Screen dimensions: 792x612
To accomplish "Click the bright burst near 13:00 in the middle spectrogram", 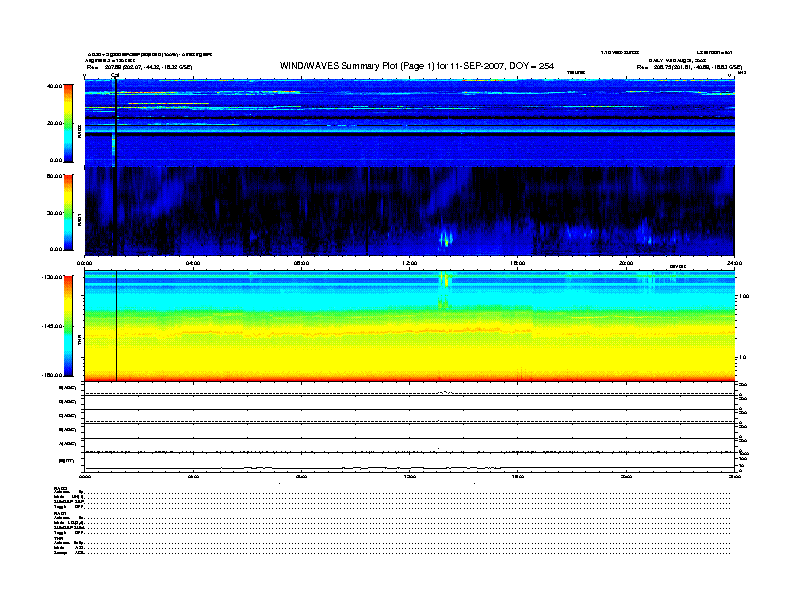I will 446,238.
